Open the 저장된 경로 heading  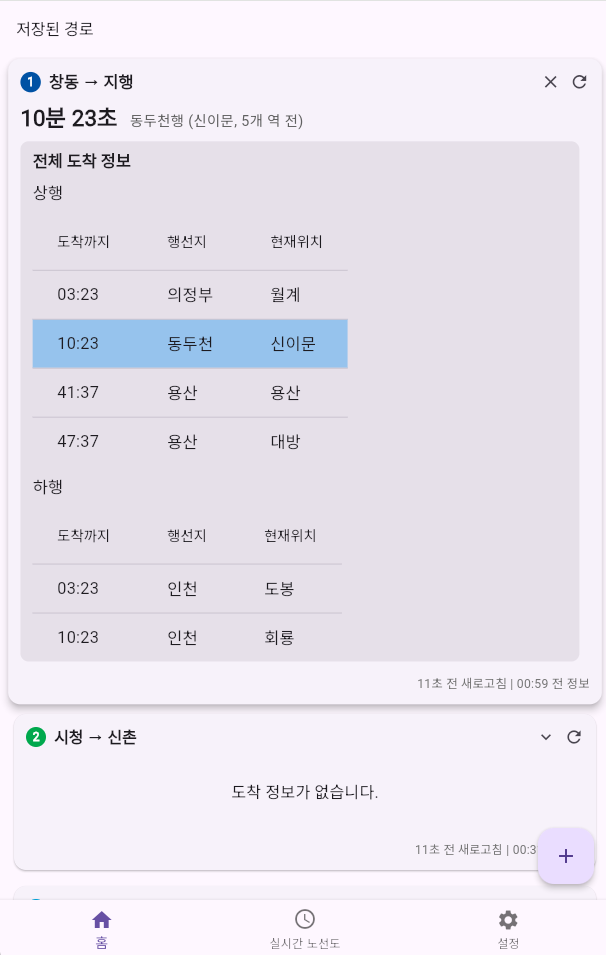(x=54, y=29)
